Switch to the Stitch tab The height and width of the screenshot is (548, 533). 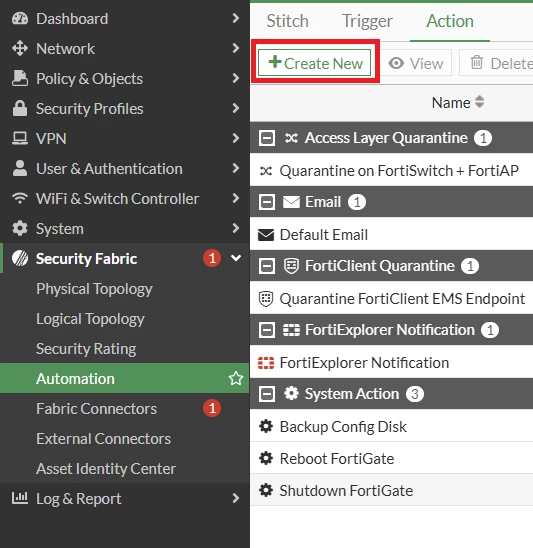coord(288,21)
